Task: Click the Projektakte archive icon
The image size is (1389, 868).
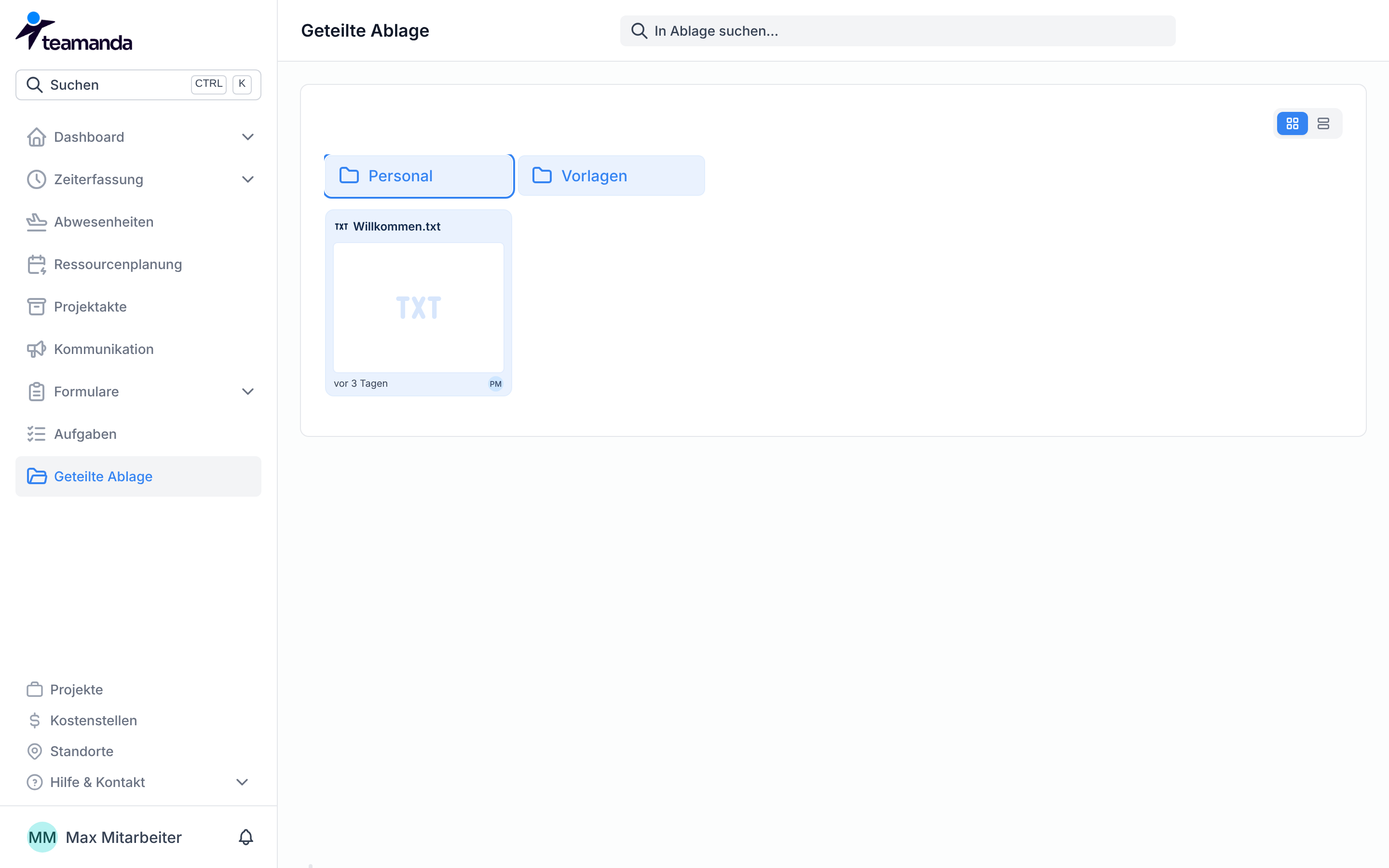Action: (36, 307)
